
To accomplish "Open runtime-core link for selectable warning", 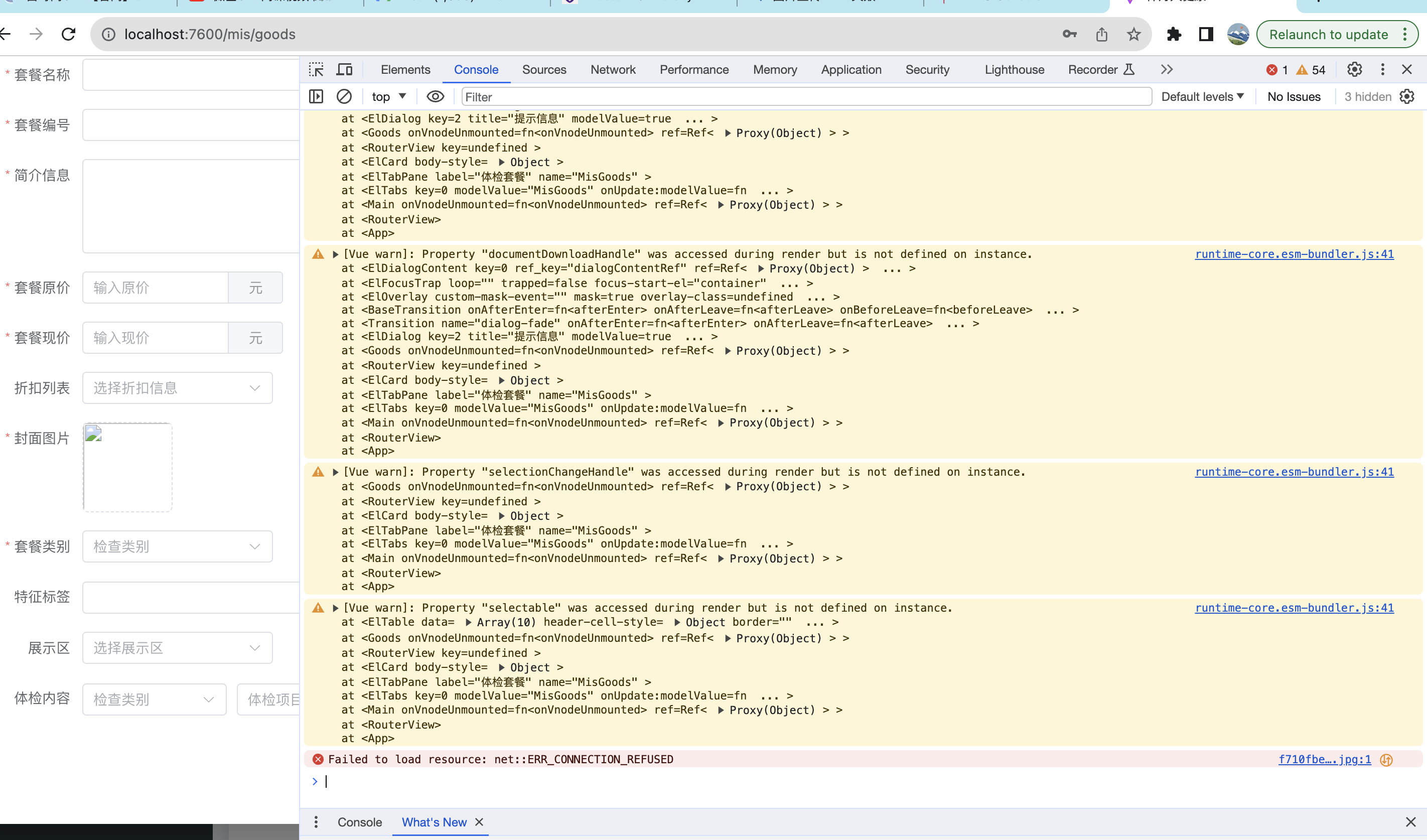I will [x=1295, y=608].
